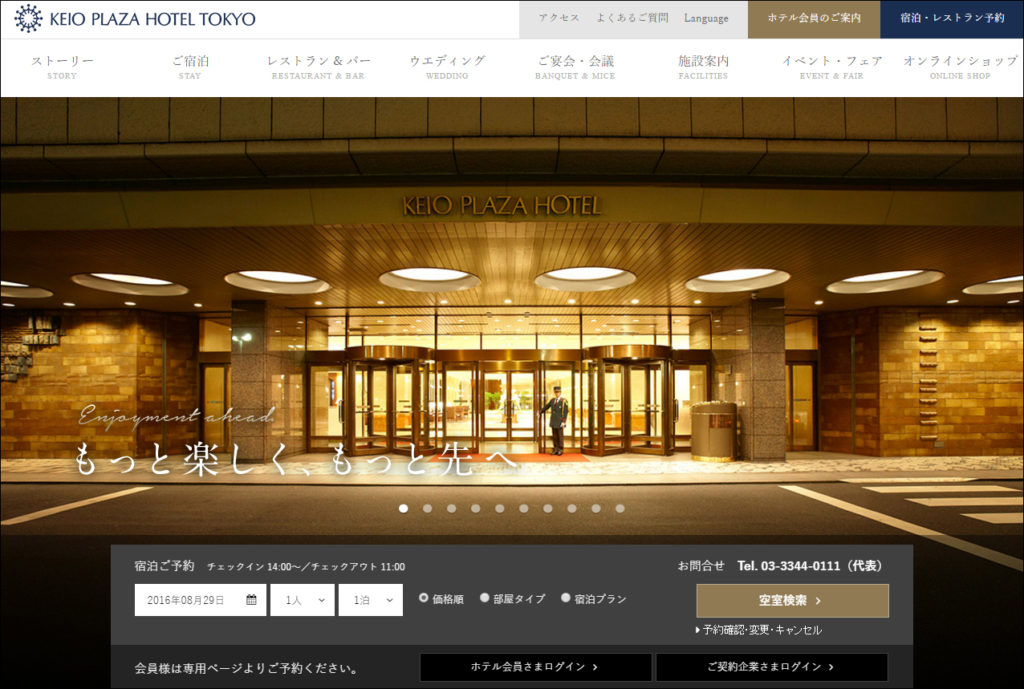This screenshot has height=689, width=1024.
Task: Open the 1人 guest count dropdown
Action: click(x=302, y=600)
